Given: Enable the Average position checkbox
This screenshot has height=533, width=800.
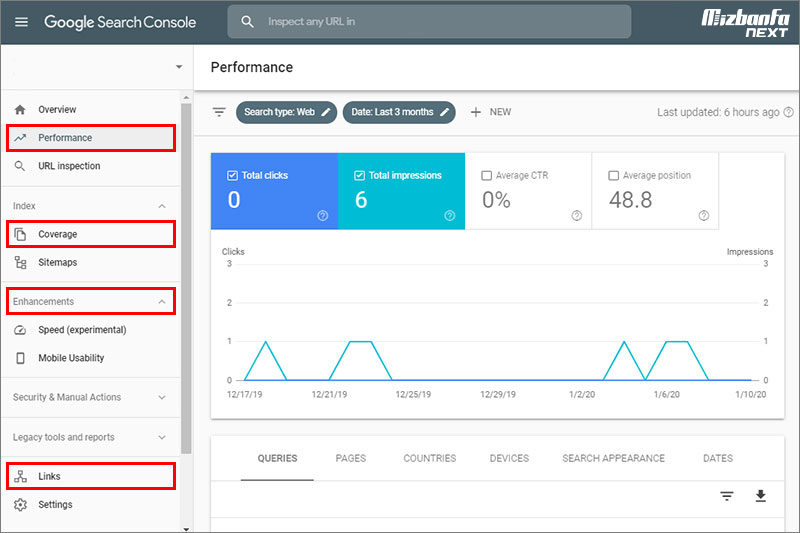Looking at the screenshot, I should [613, 175].
